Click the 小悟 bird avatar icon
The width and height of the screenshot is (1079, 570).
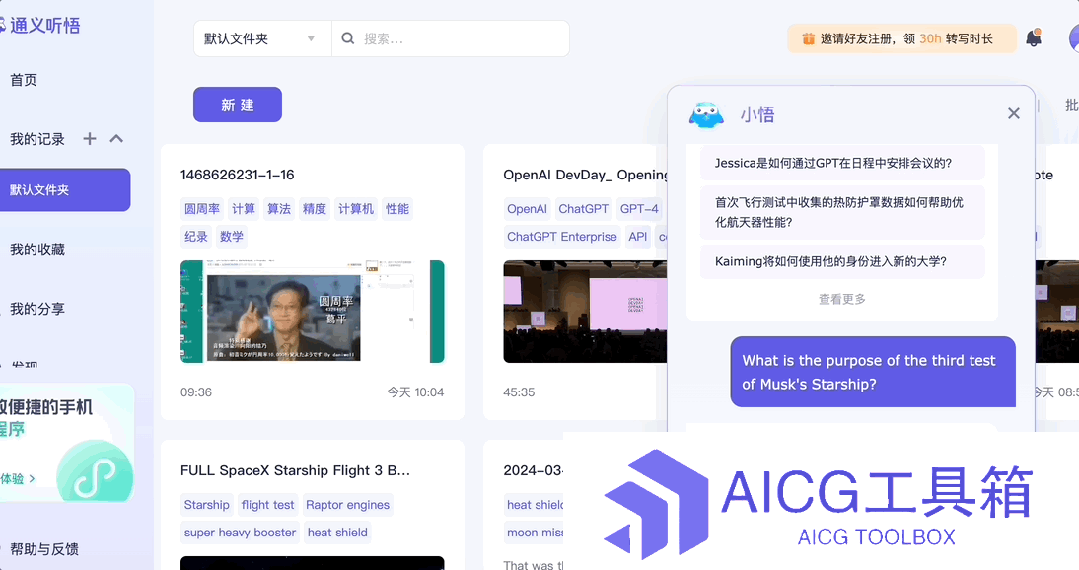coord(706,114)
